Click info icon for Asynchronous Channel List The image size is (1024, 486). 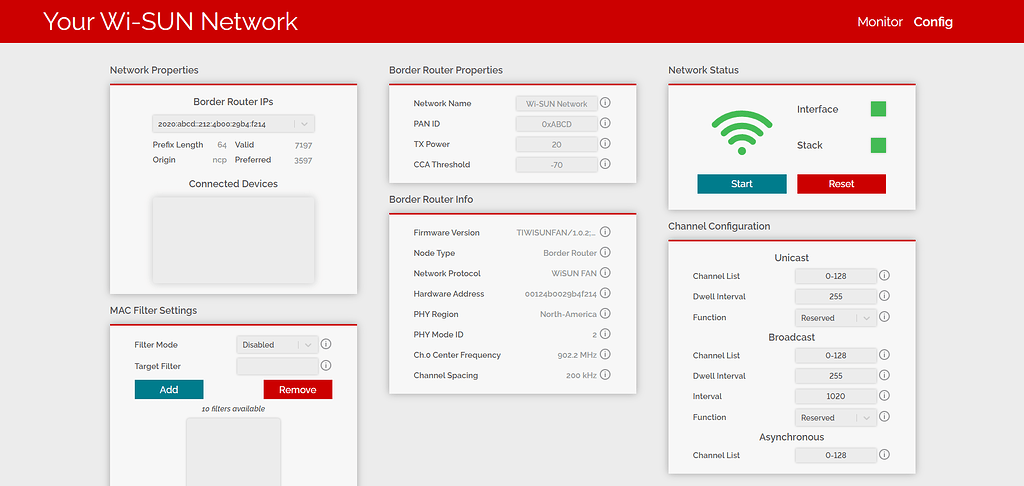coord(884,455)
